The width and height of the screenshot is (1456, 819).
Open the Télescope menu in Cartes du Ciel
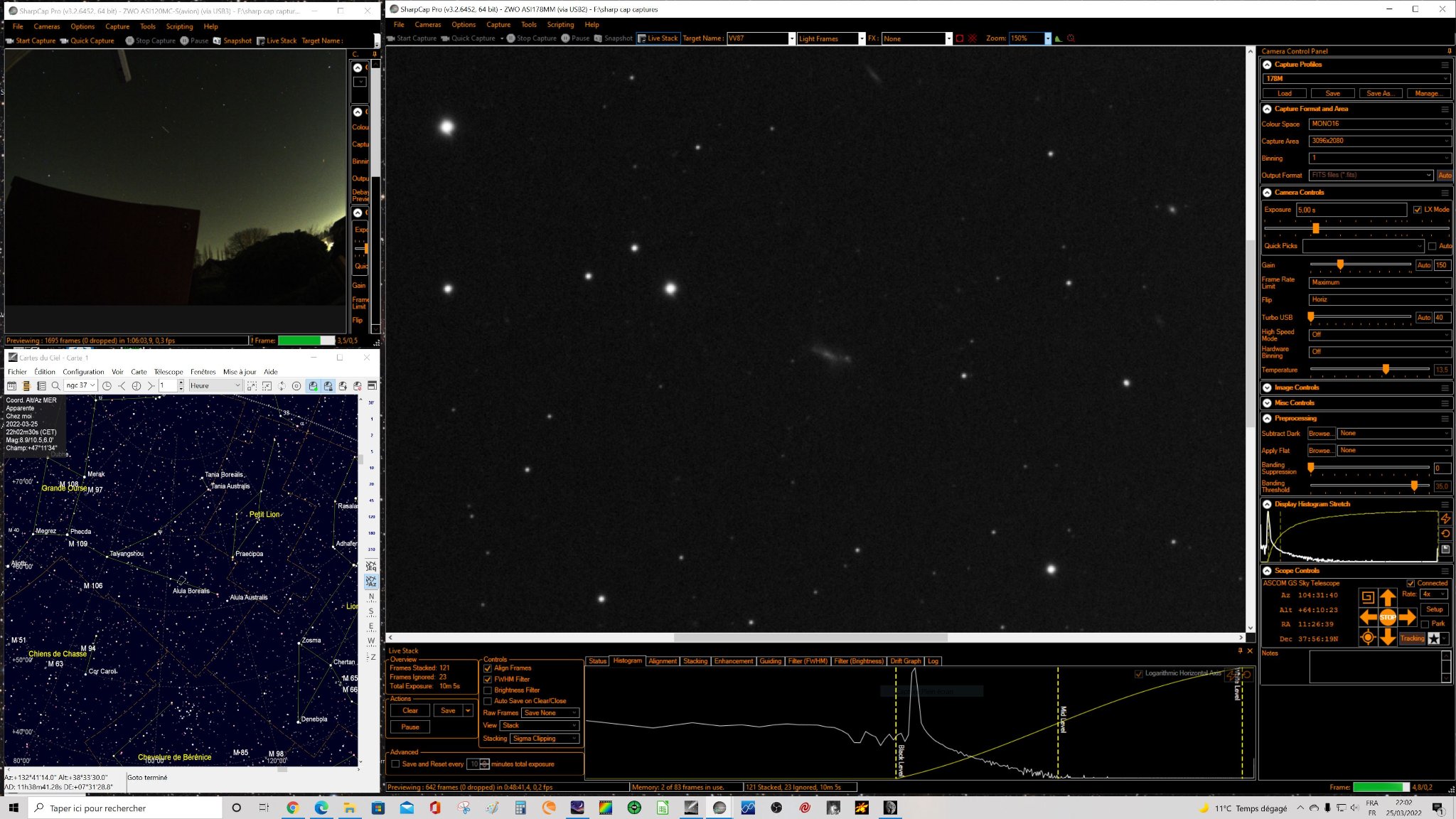pos(168,372)
